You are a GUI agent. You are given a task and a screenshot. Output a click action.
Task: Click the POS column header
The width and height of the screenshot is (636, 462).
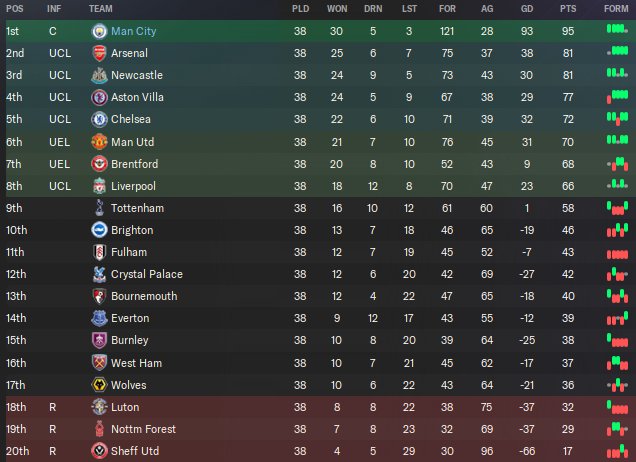(15, 9)
